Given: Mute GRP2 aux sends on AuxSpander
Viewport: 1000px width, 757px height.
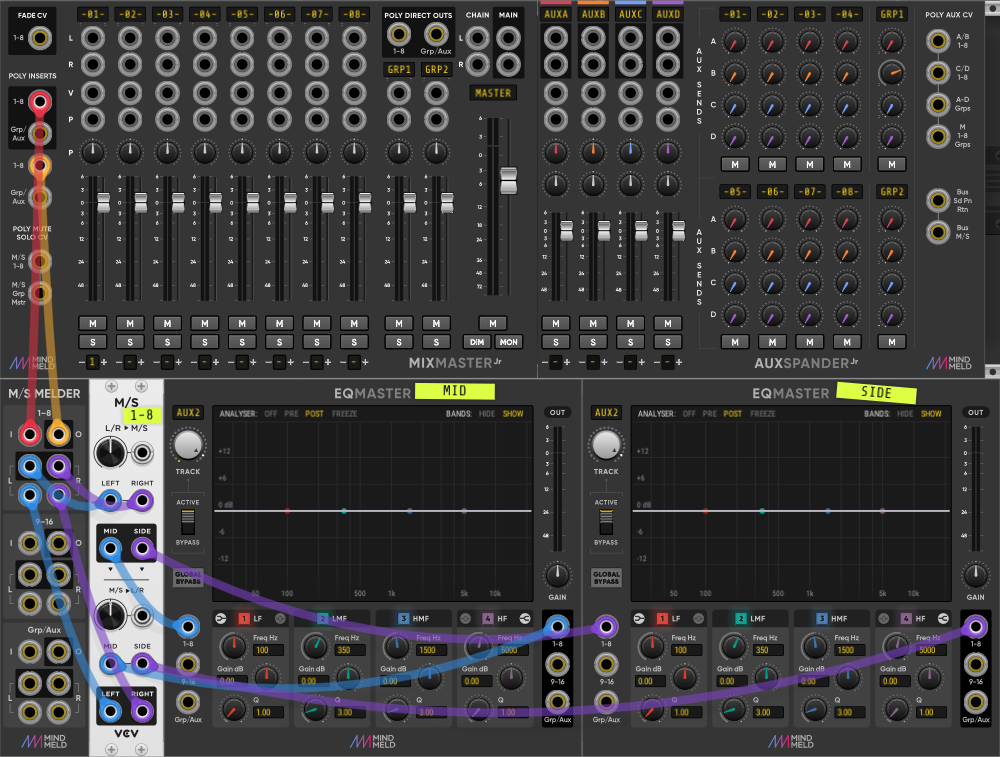Looking at the screenshot, I should 892,342.
